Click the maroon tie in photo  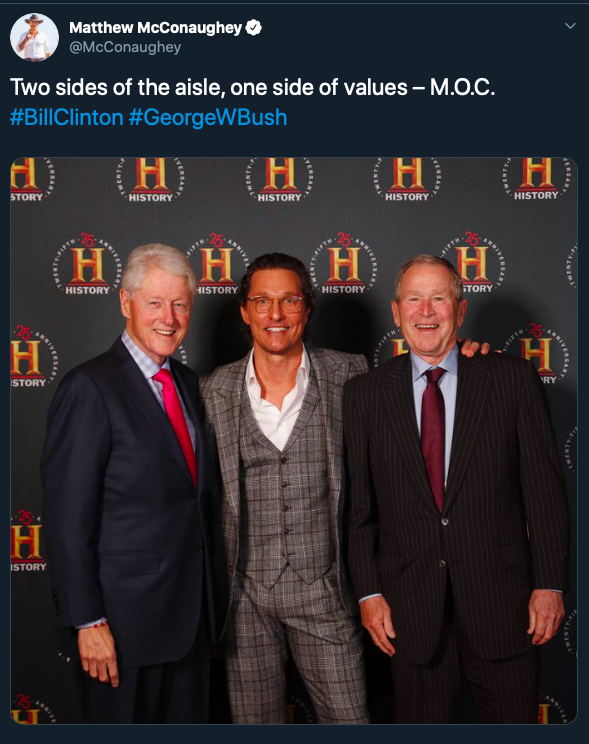point(432,436)
